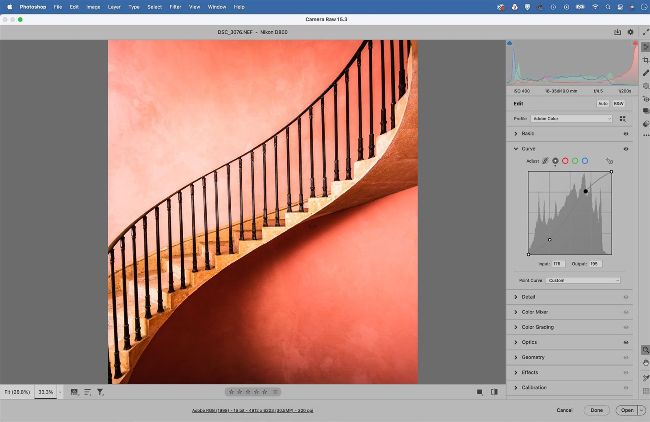
Task: Click the Cancel button
Action: tap(564, 410)
